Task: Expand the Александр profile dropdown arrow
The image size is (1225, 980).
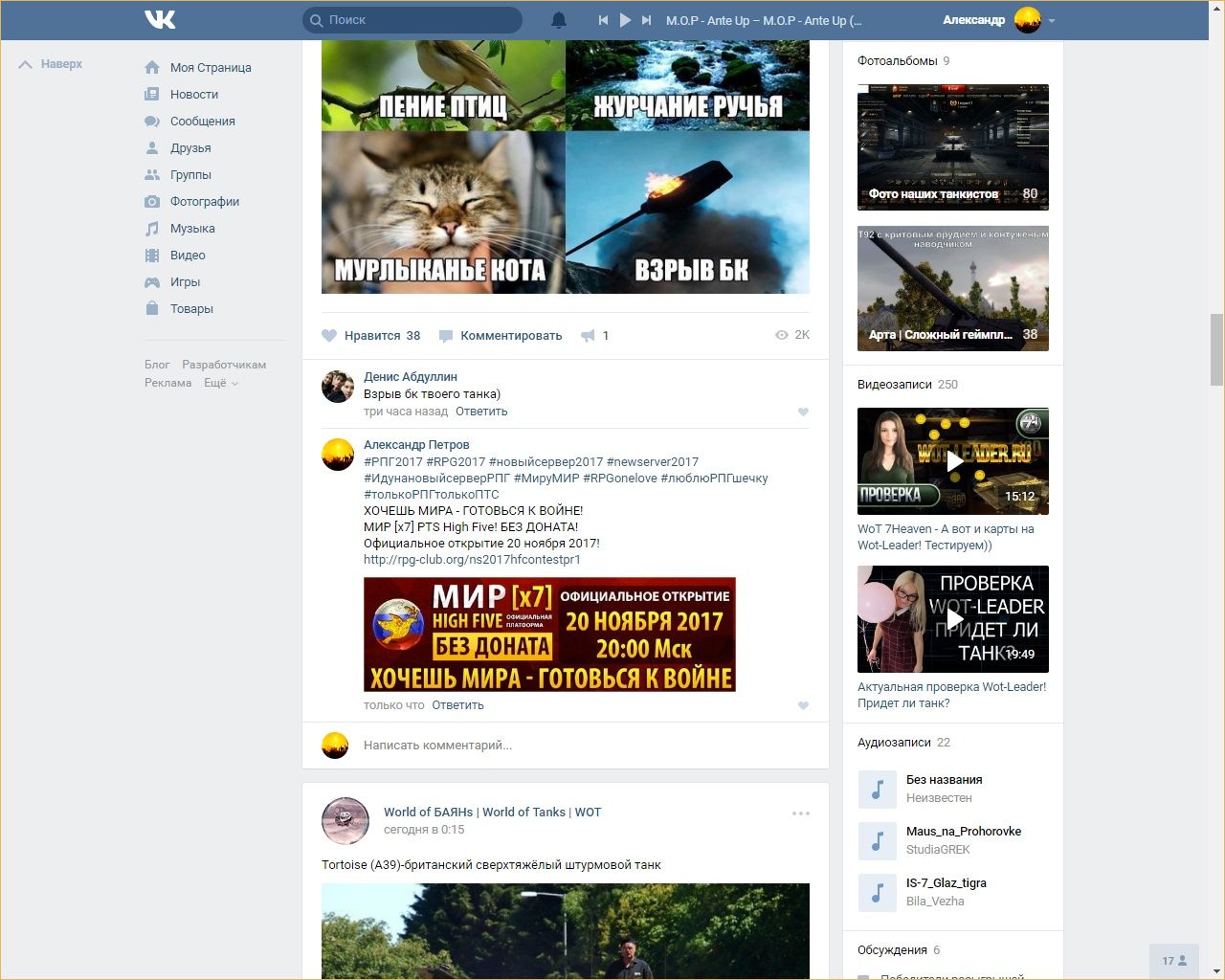Action: (1052, 20)
